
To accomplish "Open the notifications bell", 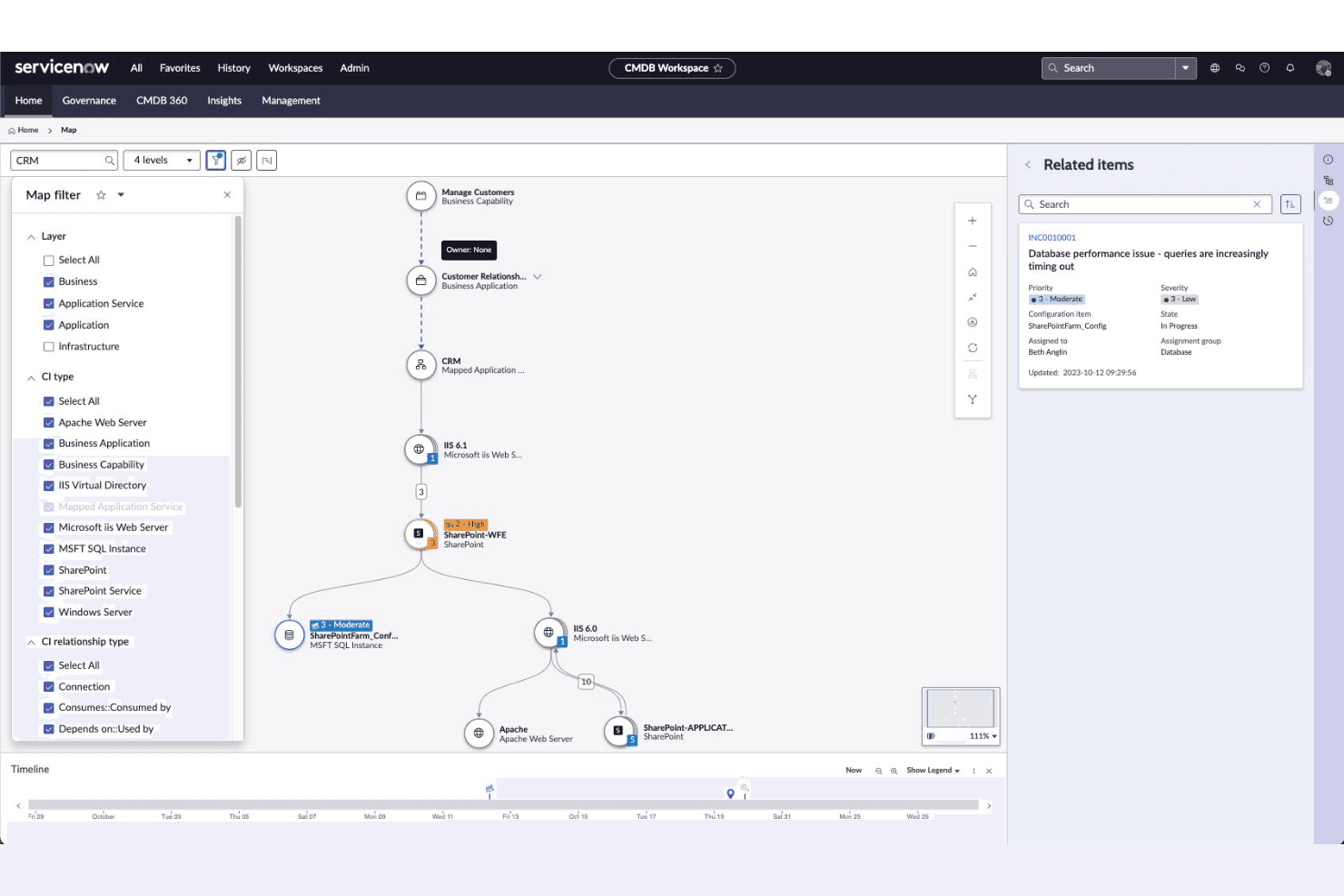I will coord(1290,68).
